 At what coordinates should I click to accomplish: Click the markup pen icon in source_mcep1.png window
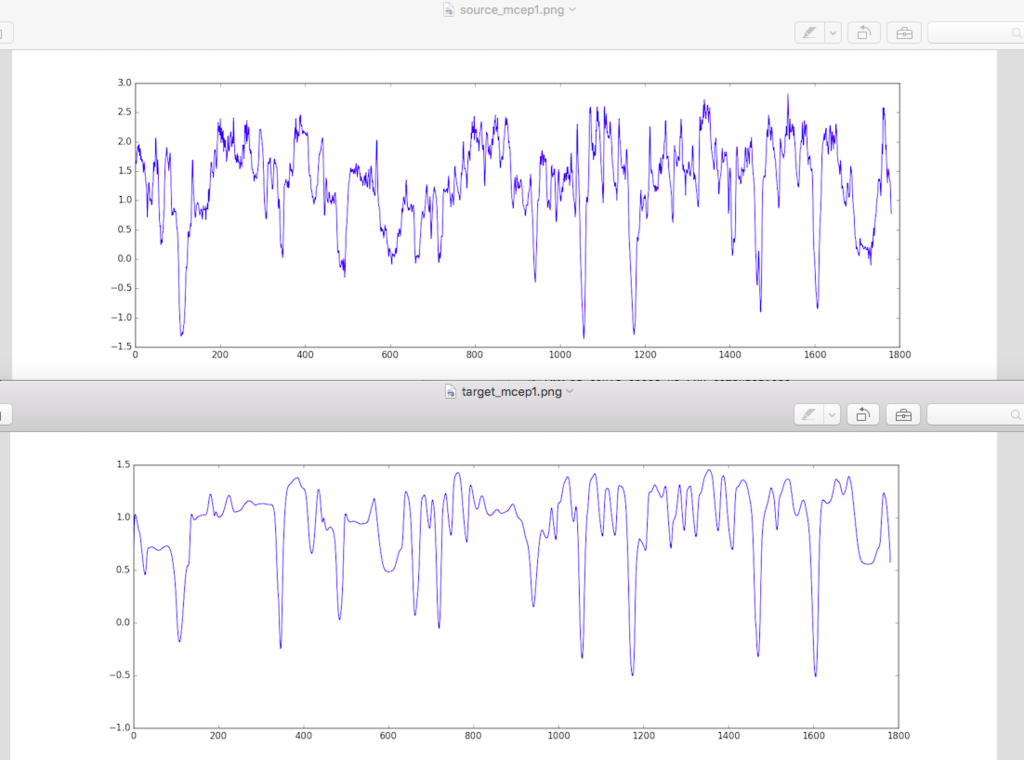[810, 33]
